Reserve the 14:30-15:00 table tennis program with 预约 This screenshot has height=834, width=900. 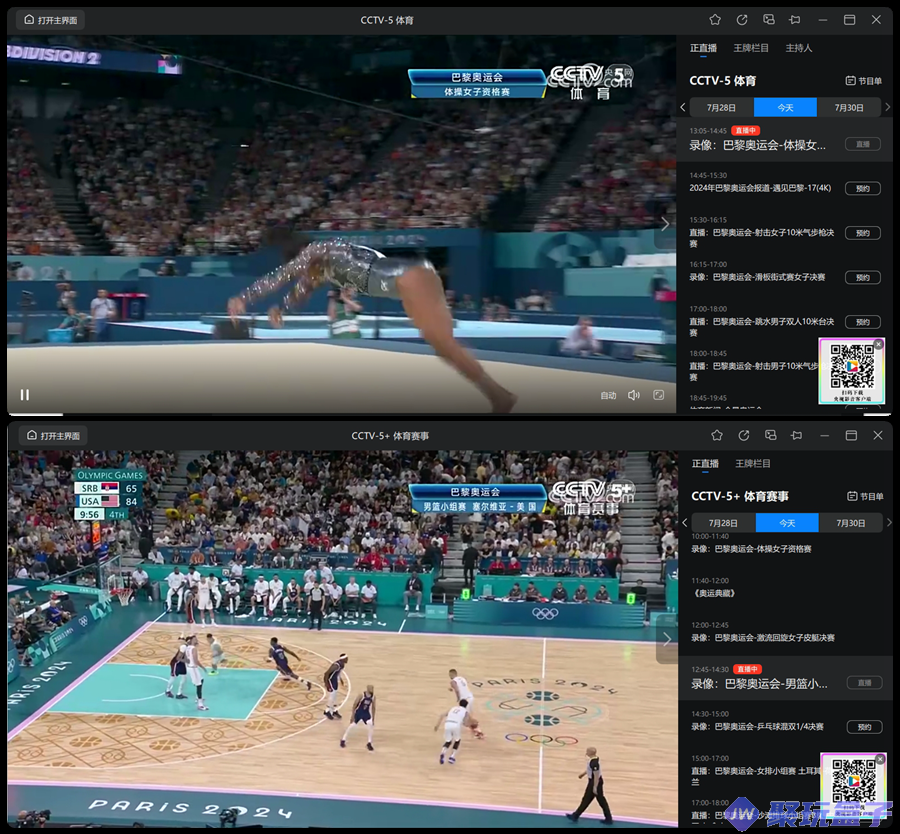[864, 727]
